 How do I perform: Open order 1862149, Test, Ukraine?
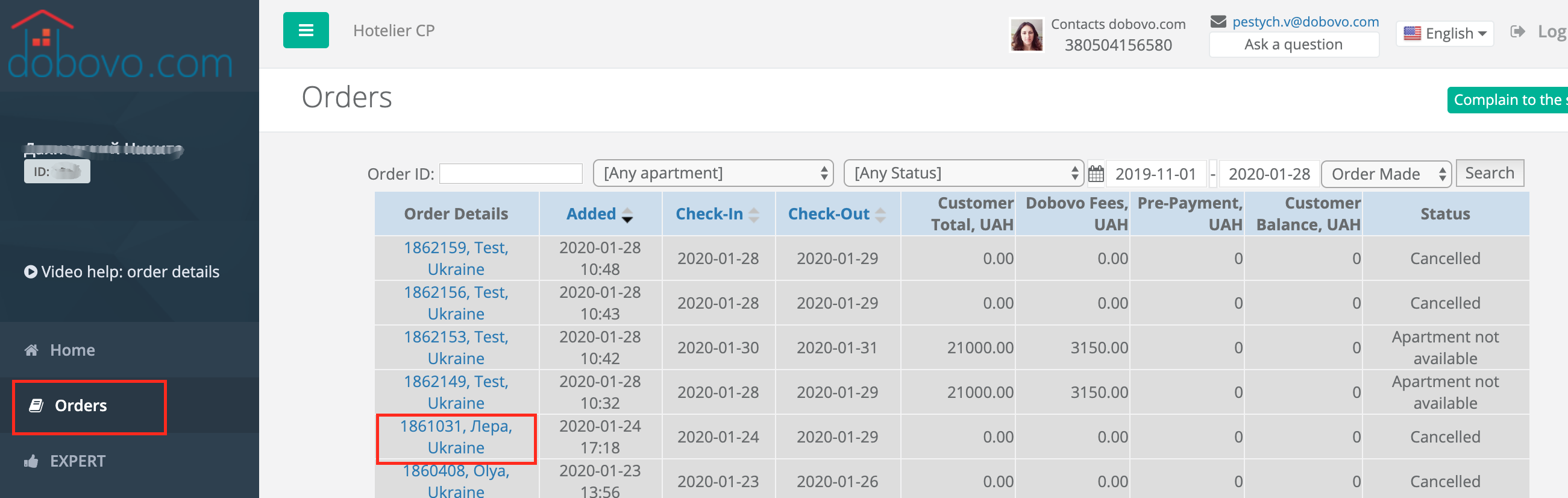[456, 392]
